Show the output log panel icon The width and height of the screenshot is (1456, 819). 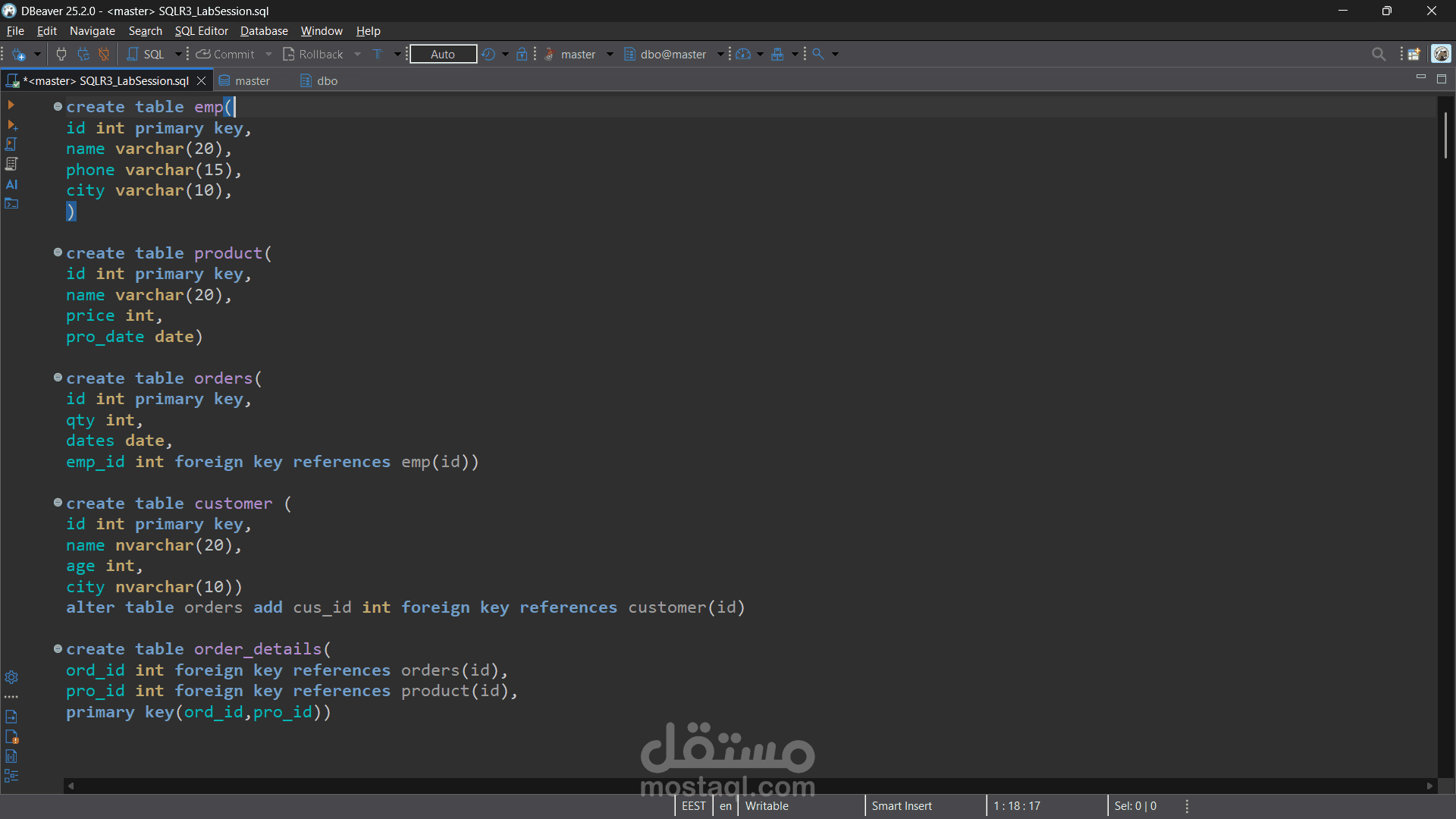[11, 717]
